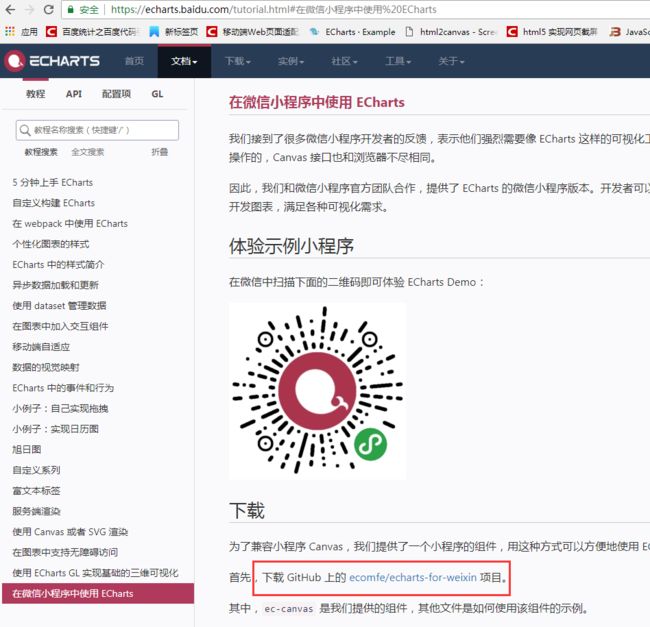Open 在图表中加入交互组件
Viewport: 650px width, 627px height.
(x=60, y=327)
